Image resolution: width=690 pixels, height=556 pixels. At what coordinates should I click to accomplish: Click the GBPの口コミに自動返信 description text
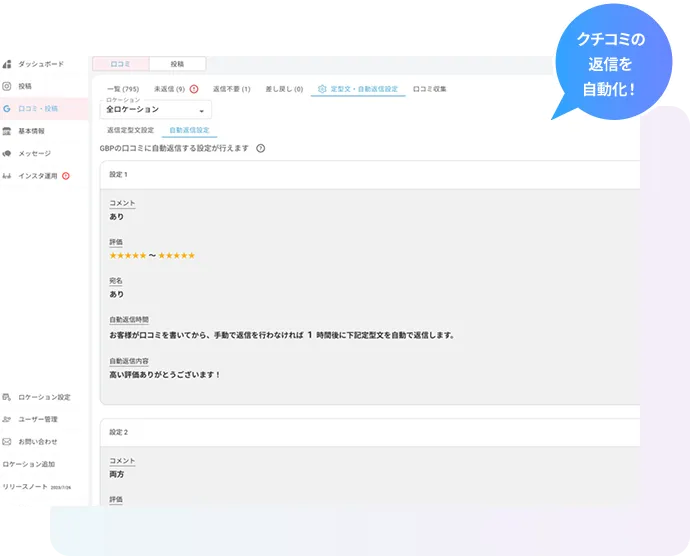174,148
